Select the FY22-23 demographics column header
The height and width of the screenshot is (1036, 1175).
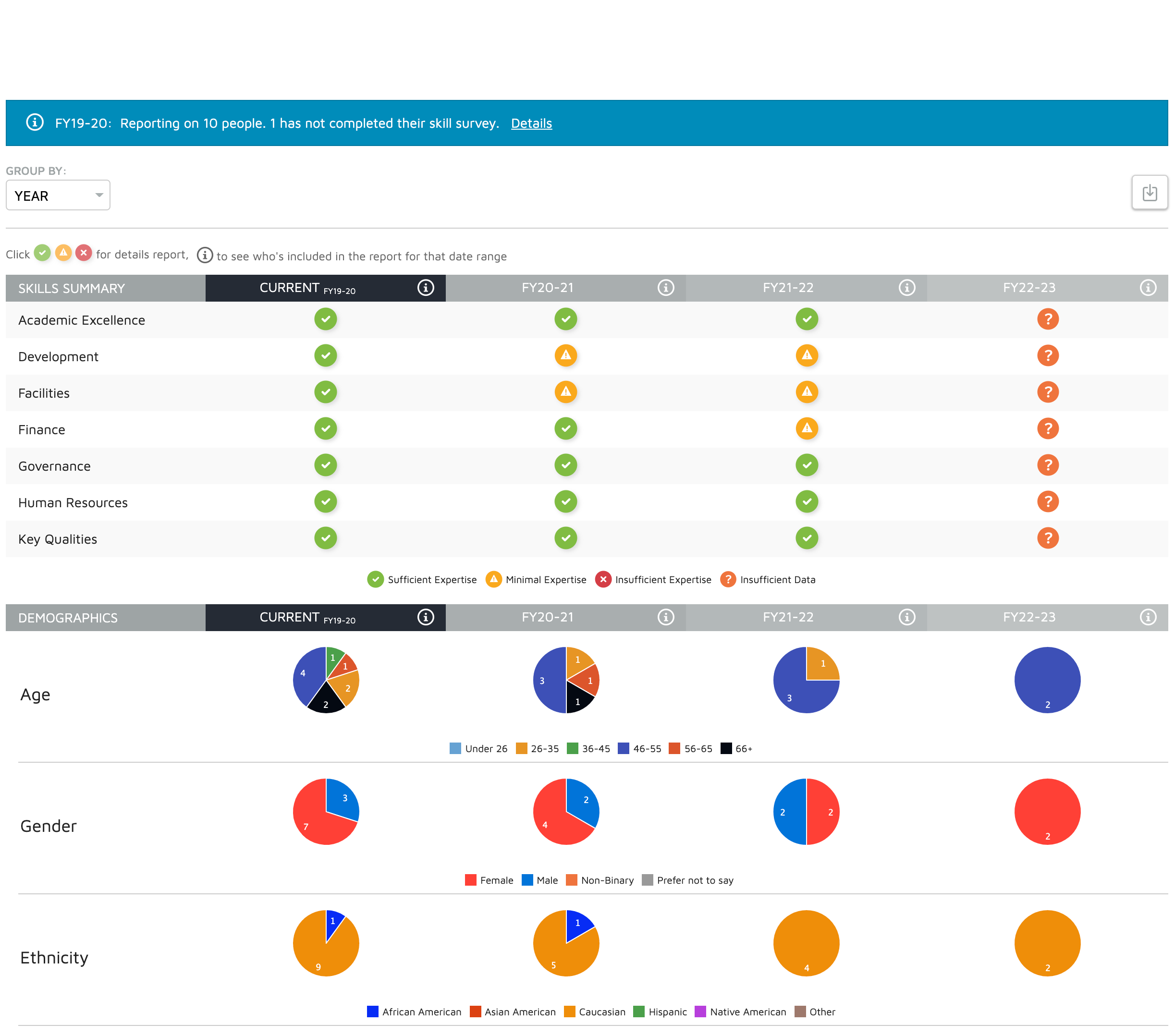click(x=1047, y=618)
